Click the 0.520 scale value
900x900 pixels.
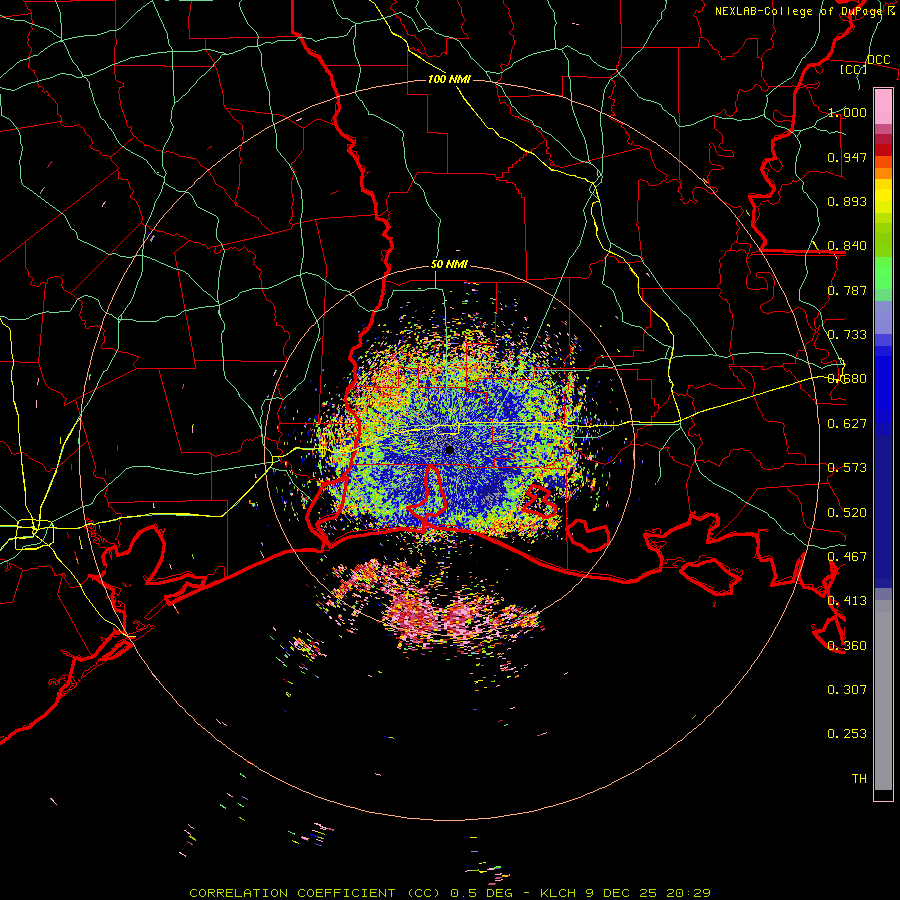coord(847,513)
